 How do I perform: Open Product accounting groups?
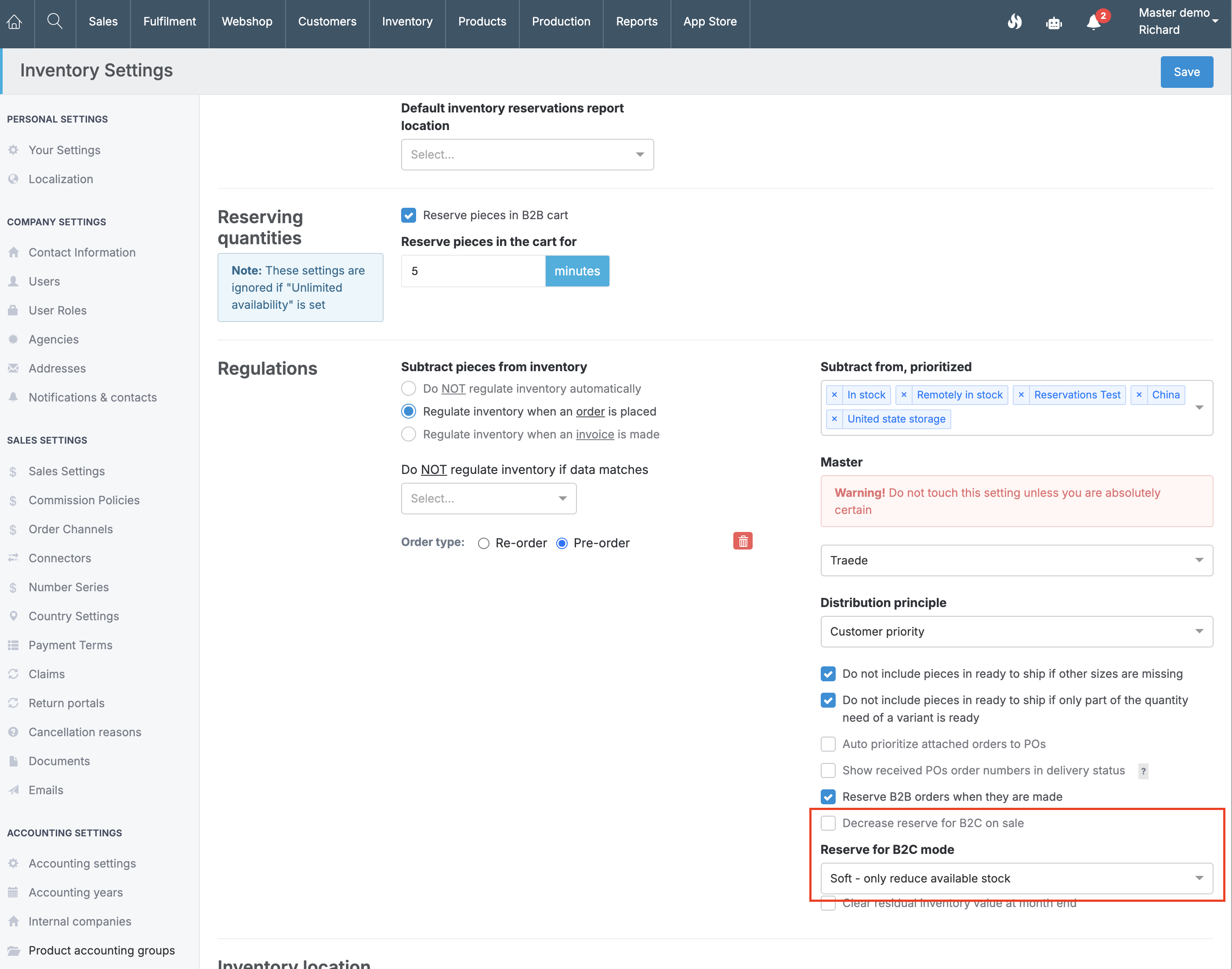(x=101, y=950)
